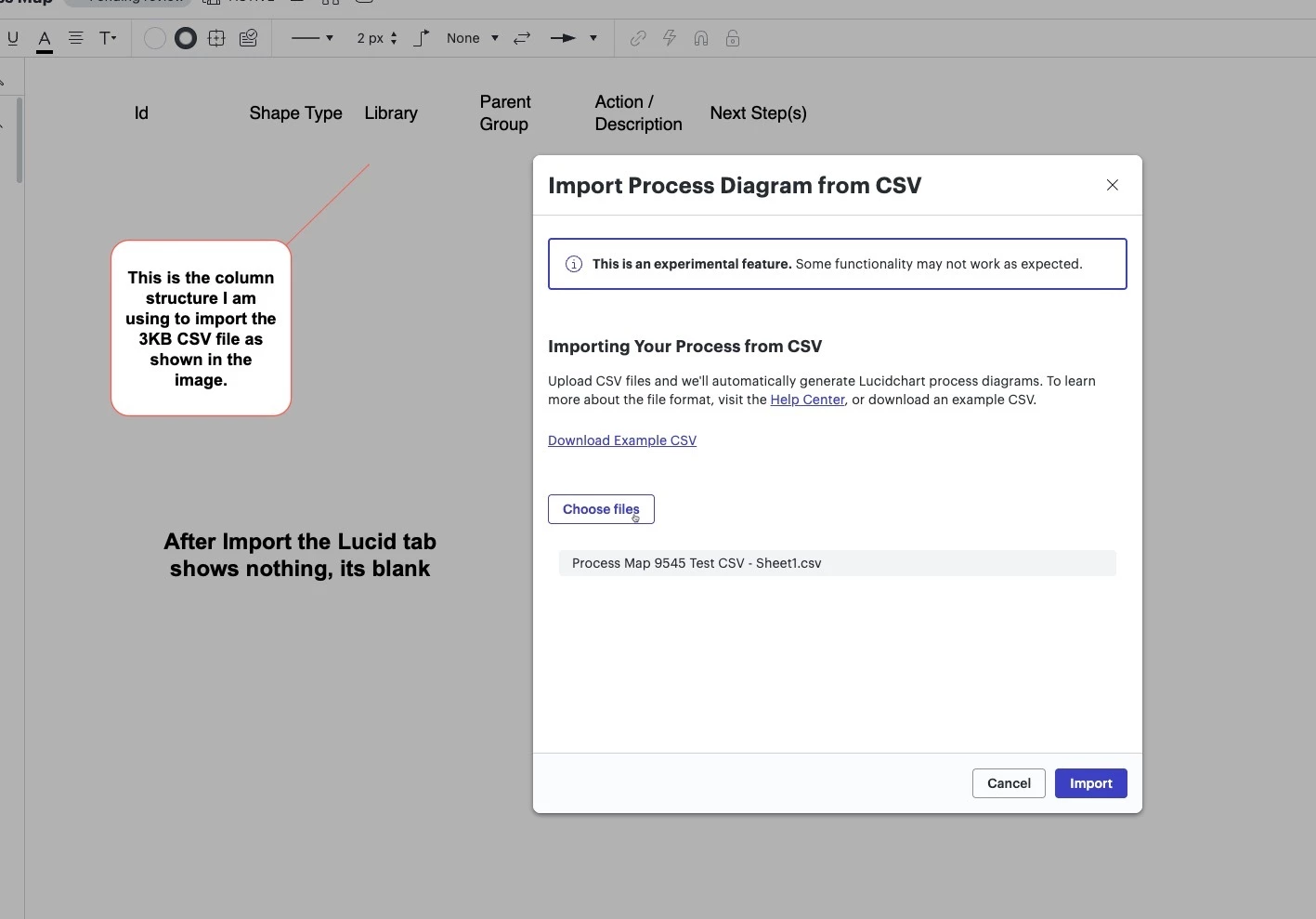This screenshot has width=1316, height=919.
Task: Open the text alignment options
Action: click(x=76, y=38)
